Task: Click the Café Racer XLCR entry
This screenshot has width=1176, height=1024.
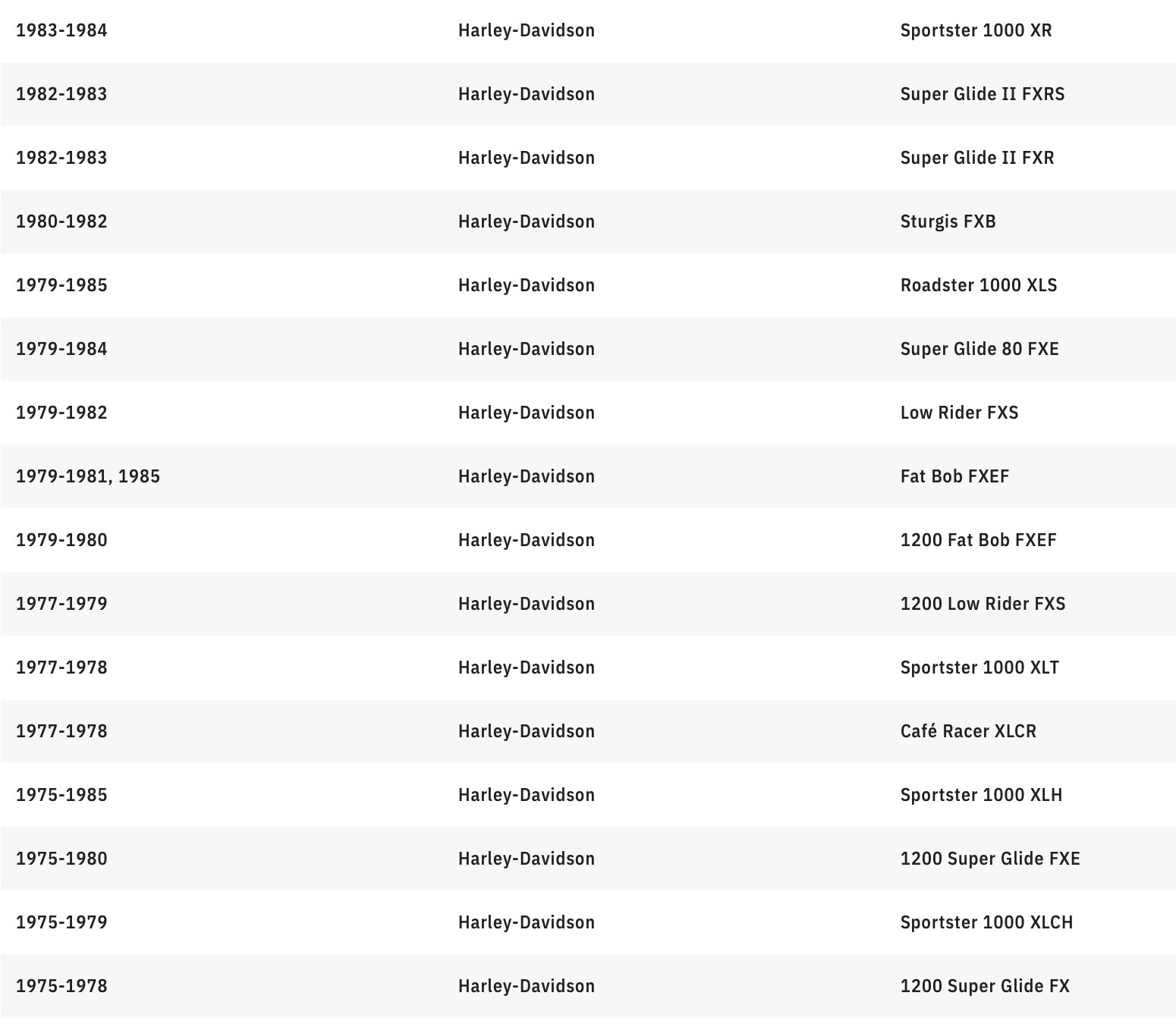Action: pyautogui.click(x=968, y=731)
